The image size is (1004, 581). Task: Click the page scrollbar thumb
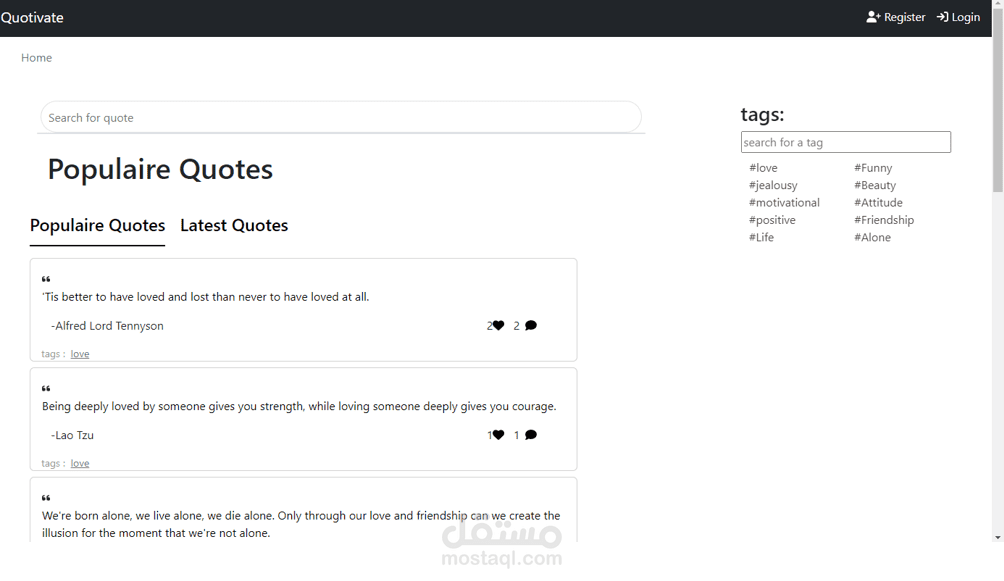tap(998, 100)
